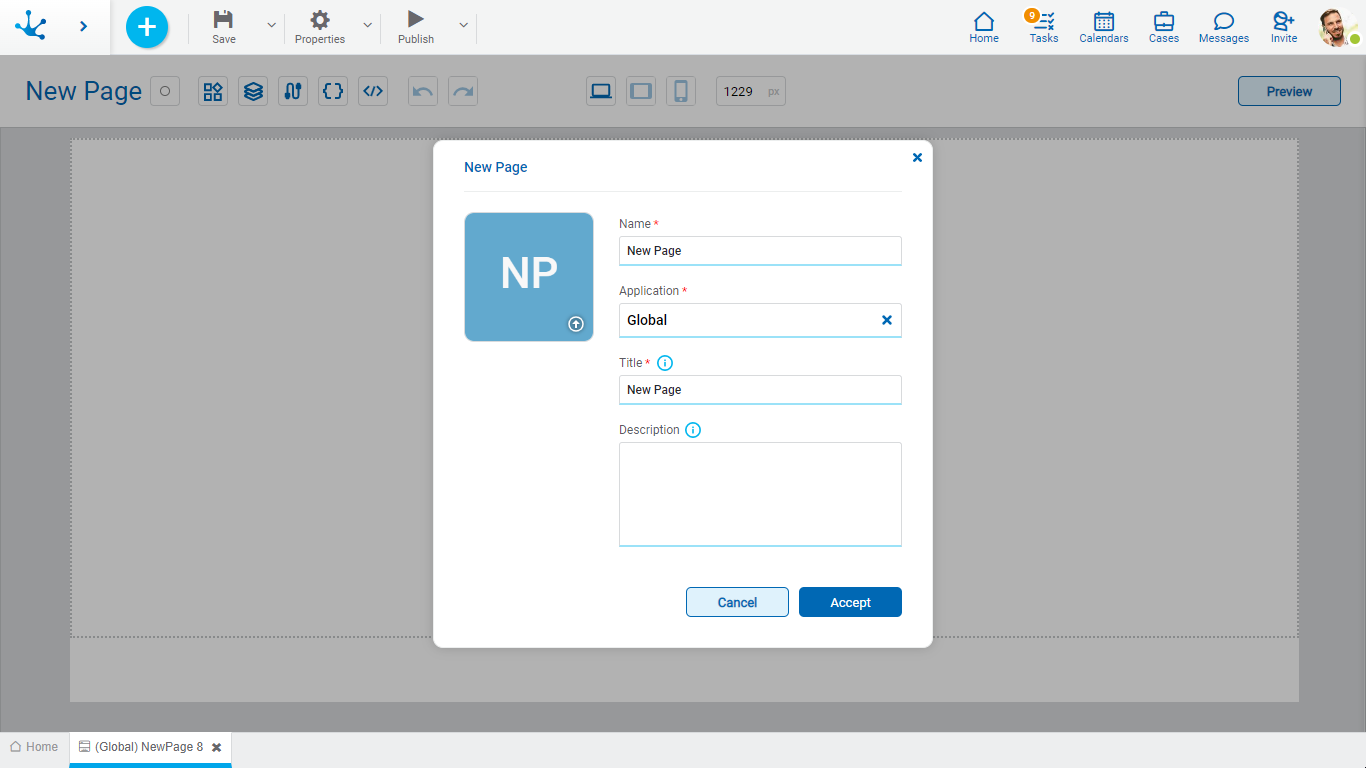Switch to the Home bottom tab
Image resolution: width=1366 pixels, height=768 pixels.
tap(34, 747)
